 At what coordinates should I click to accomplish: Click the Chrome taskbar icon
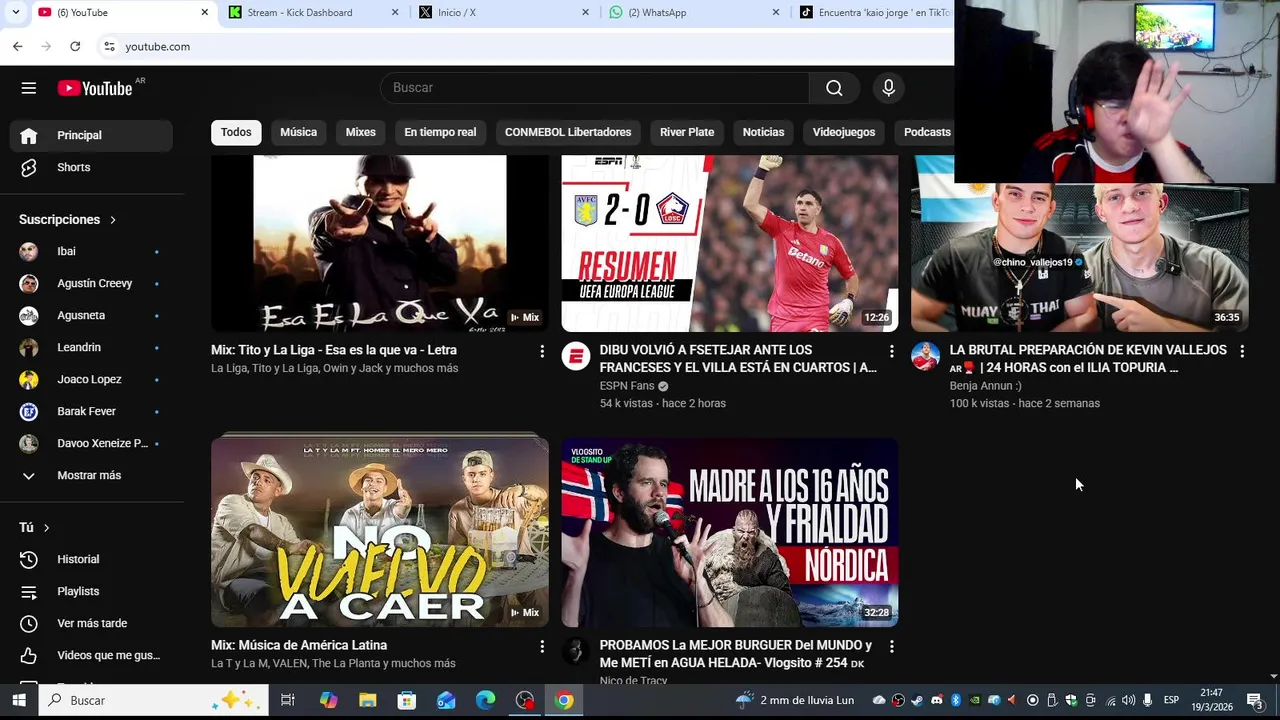tap(564, 700)
